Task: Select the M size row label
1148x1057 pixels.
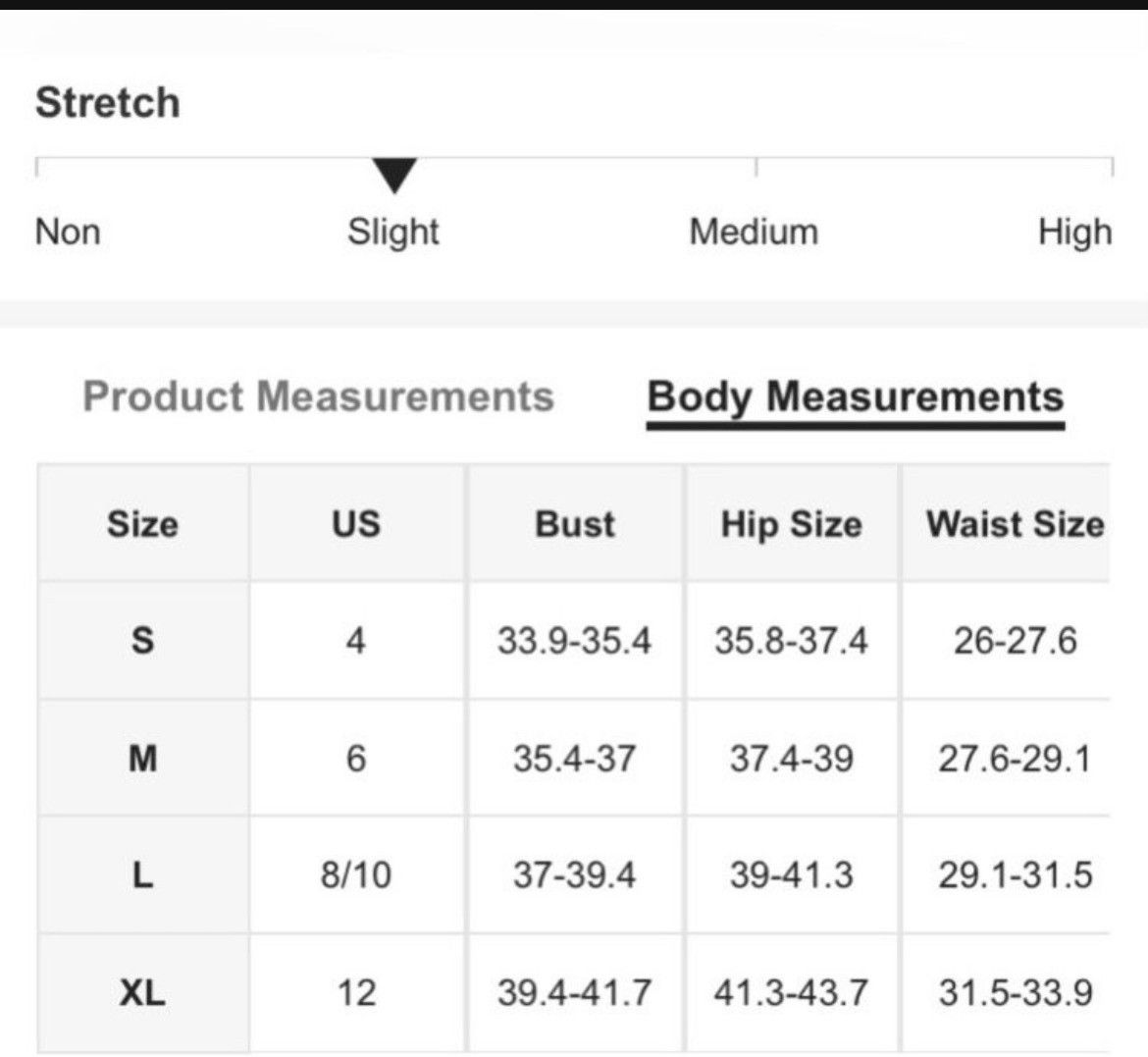Action: click(x=143, y=758)
